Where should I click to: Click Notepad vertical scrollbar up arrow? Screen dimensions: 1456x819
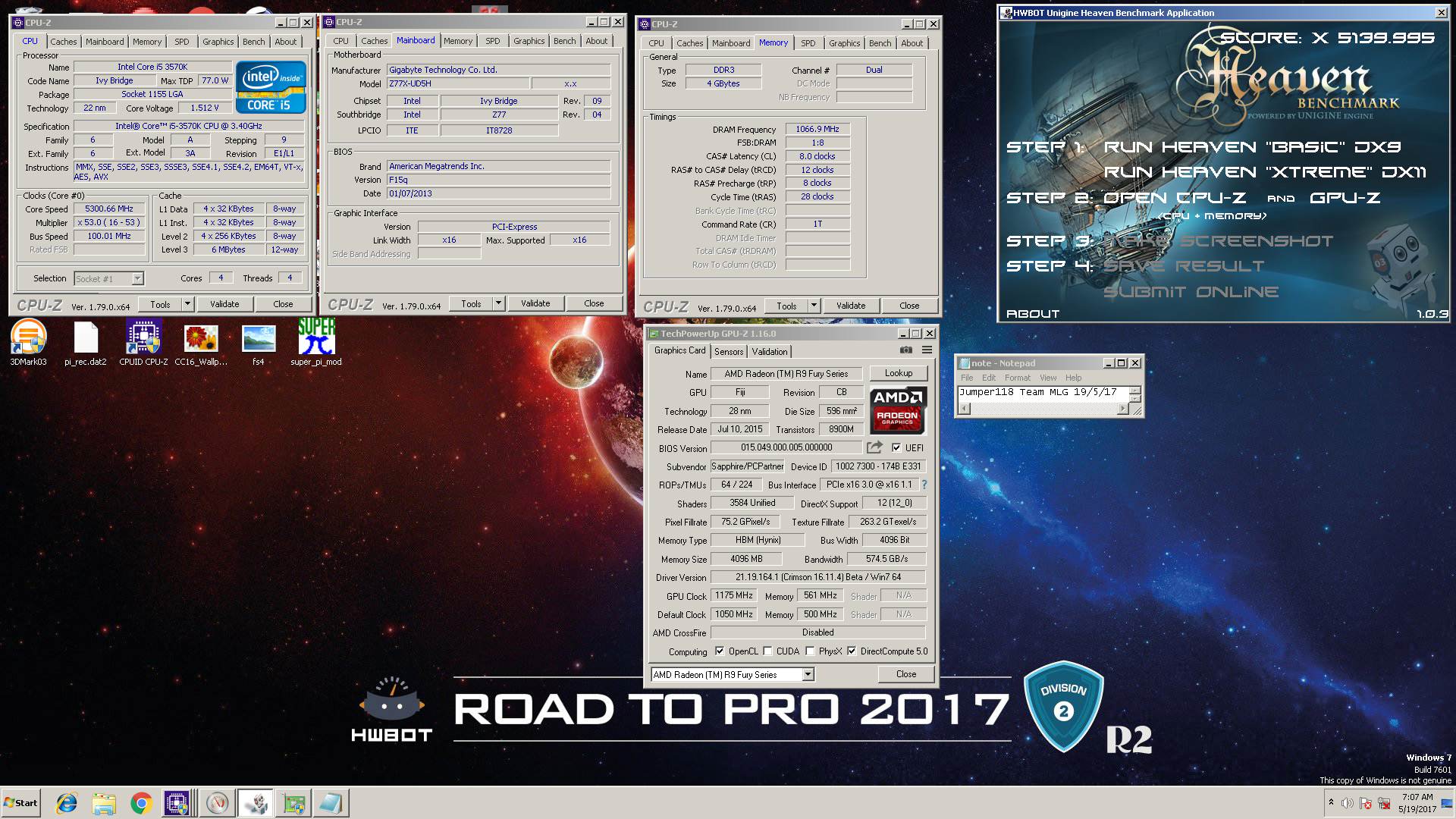point(1135,390)
